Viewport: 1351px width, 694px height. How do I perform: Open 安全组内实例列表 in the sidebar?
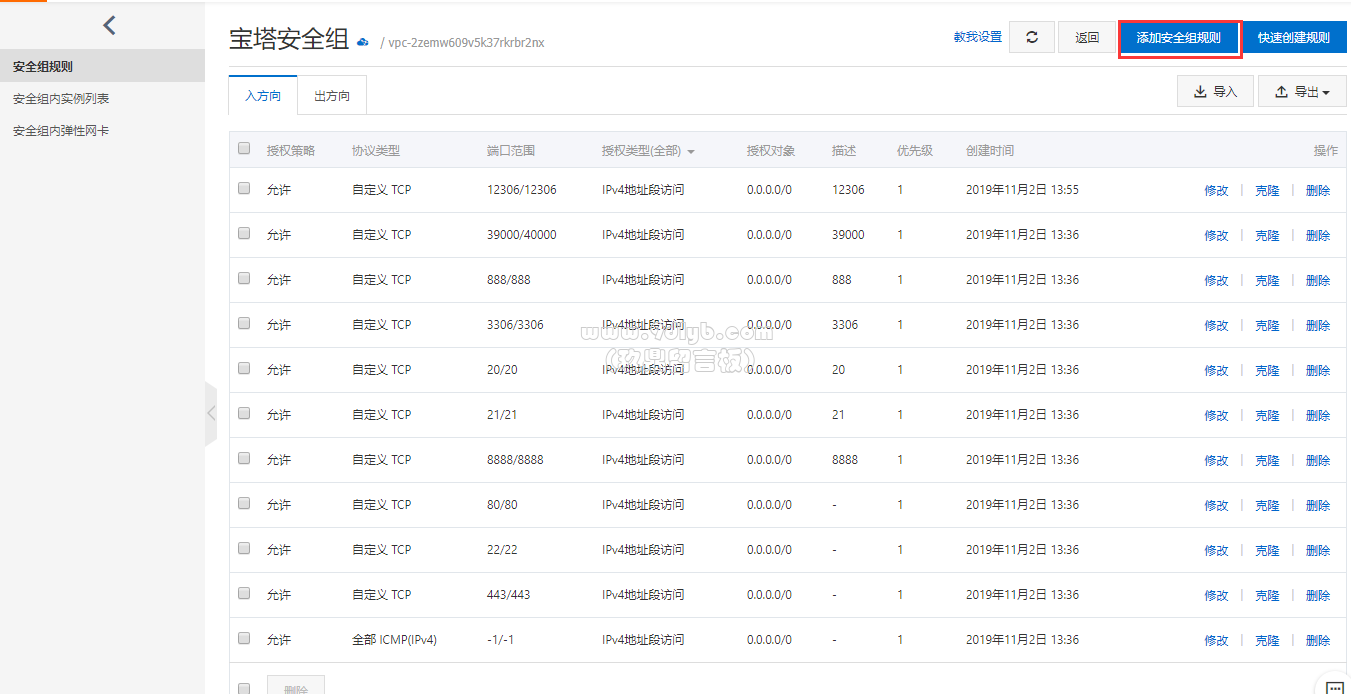tap(102, 99)
